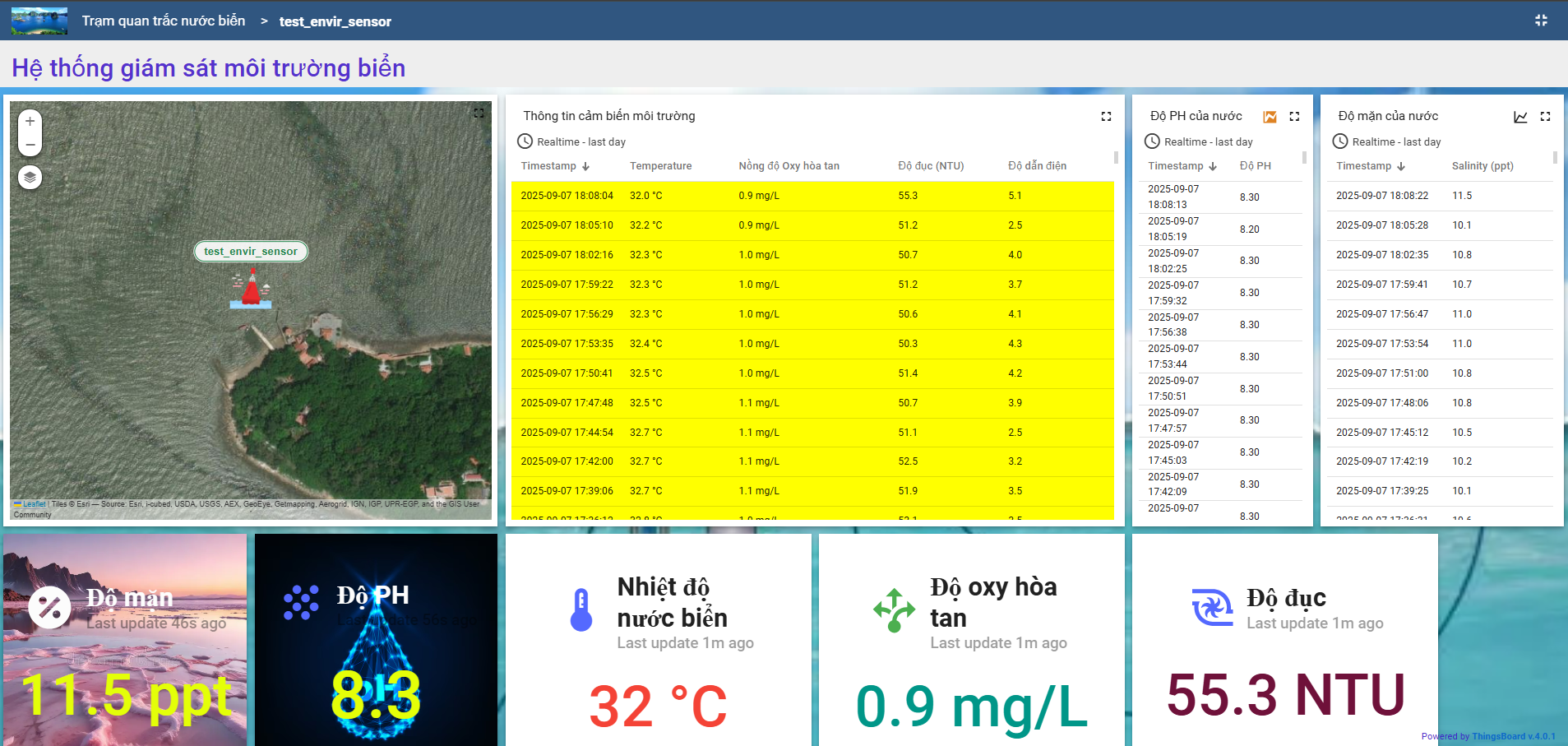The image size is (1568, 746).
Task: Click the sensor table vertical scrollbar
Action: (1116, 157)
